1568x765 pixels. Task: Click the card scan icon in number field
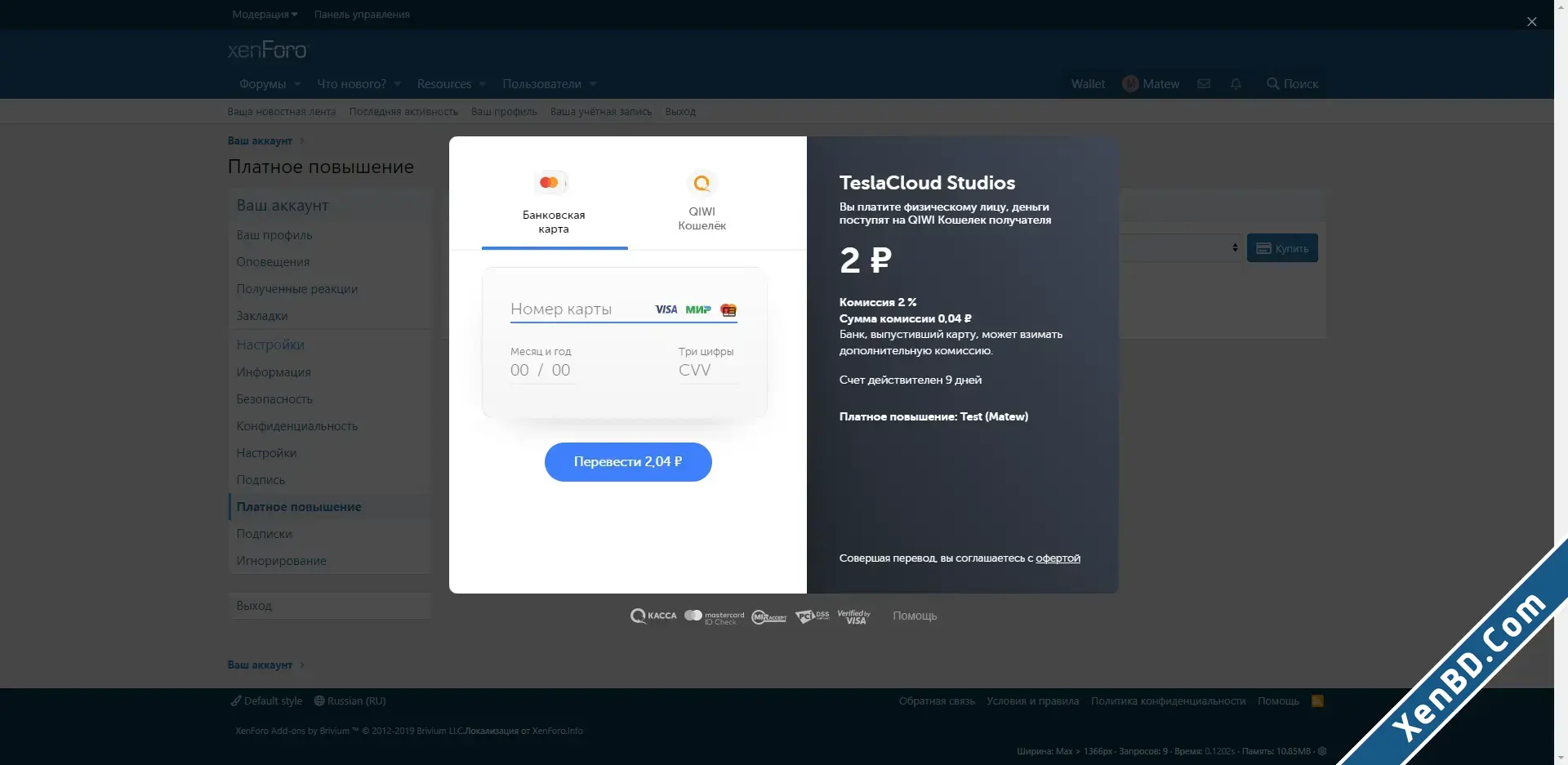(728, 309)
